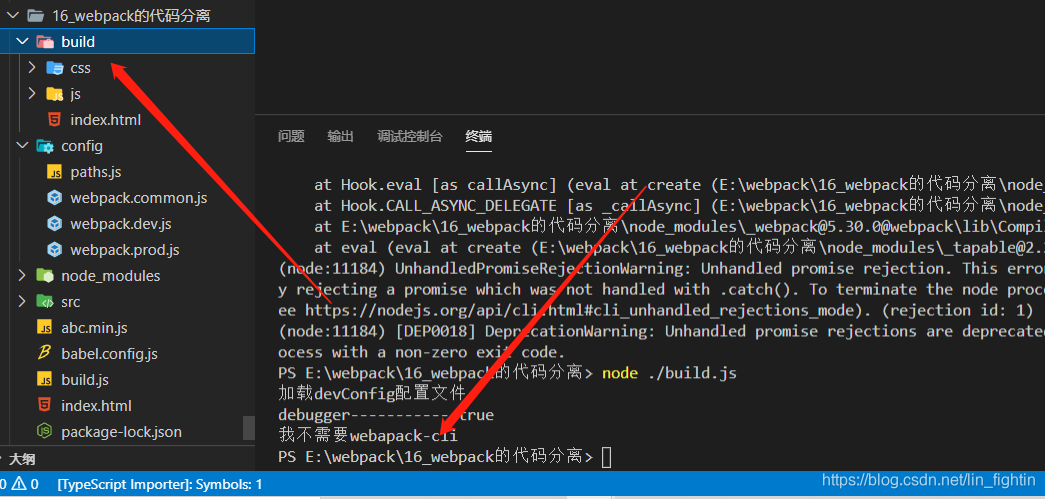Select the src folder row
Image resolution: width=1045 pixels, height=499 pixels.
coord(127,301)
